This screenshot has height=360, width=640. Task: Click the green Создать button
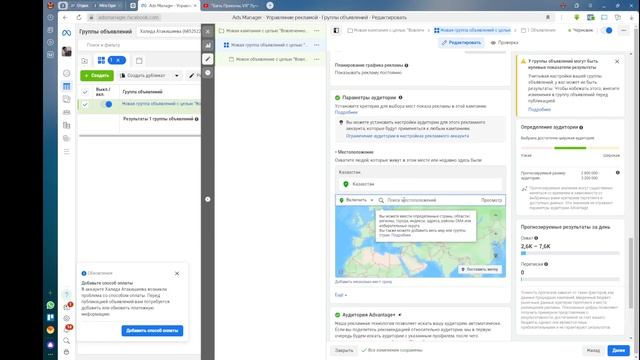[x=97, y=76]
